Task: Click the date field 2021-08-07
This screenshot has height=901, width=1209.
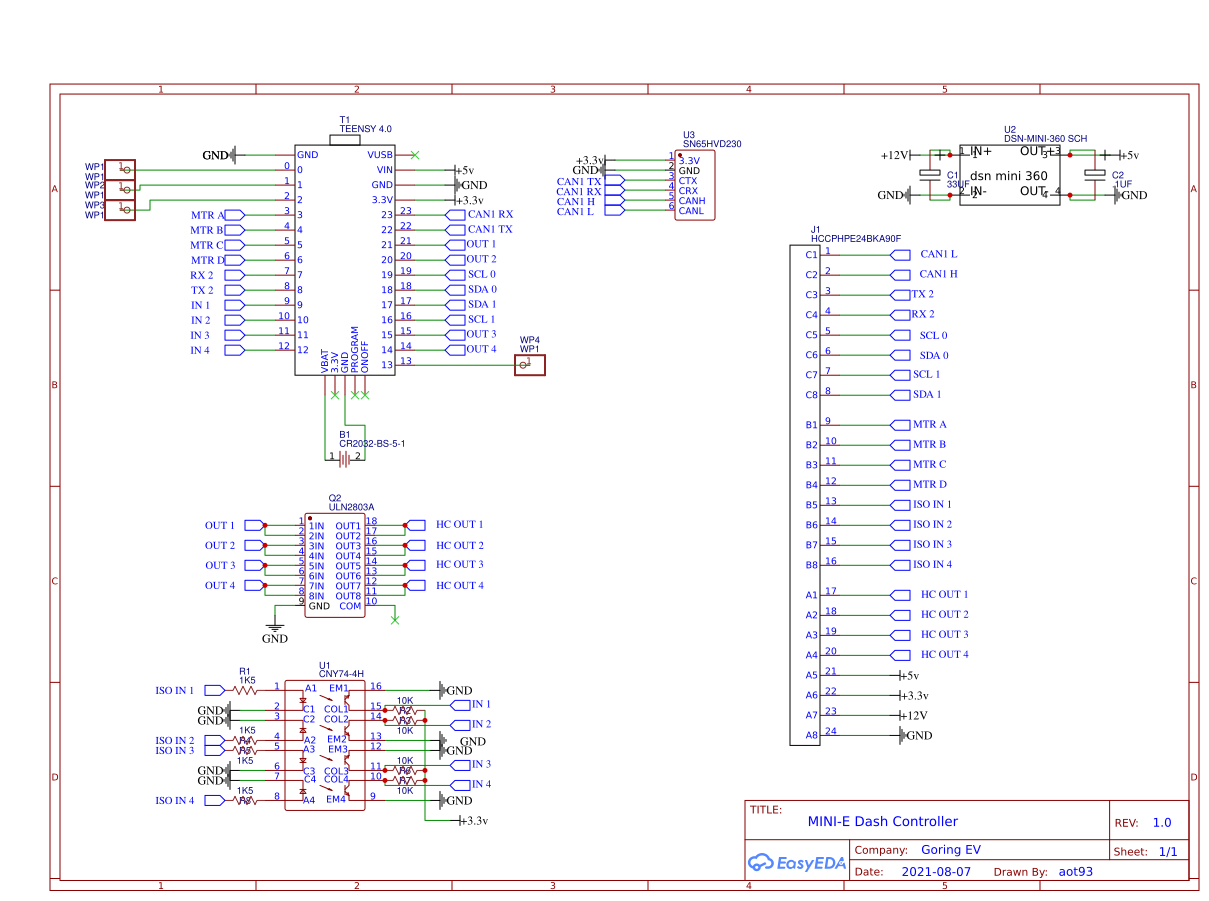Action: [936, 872]
